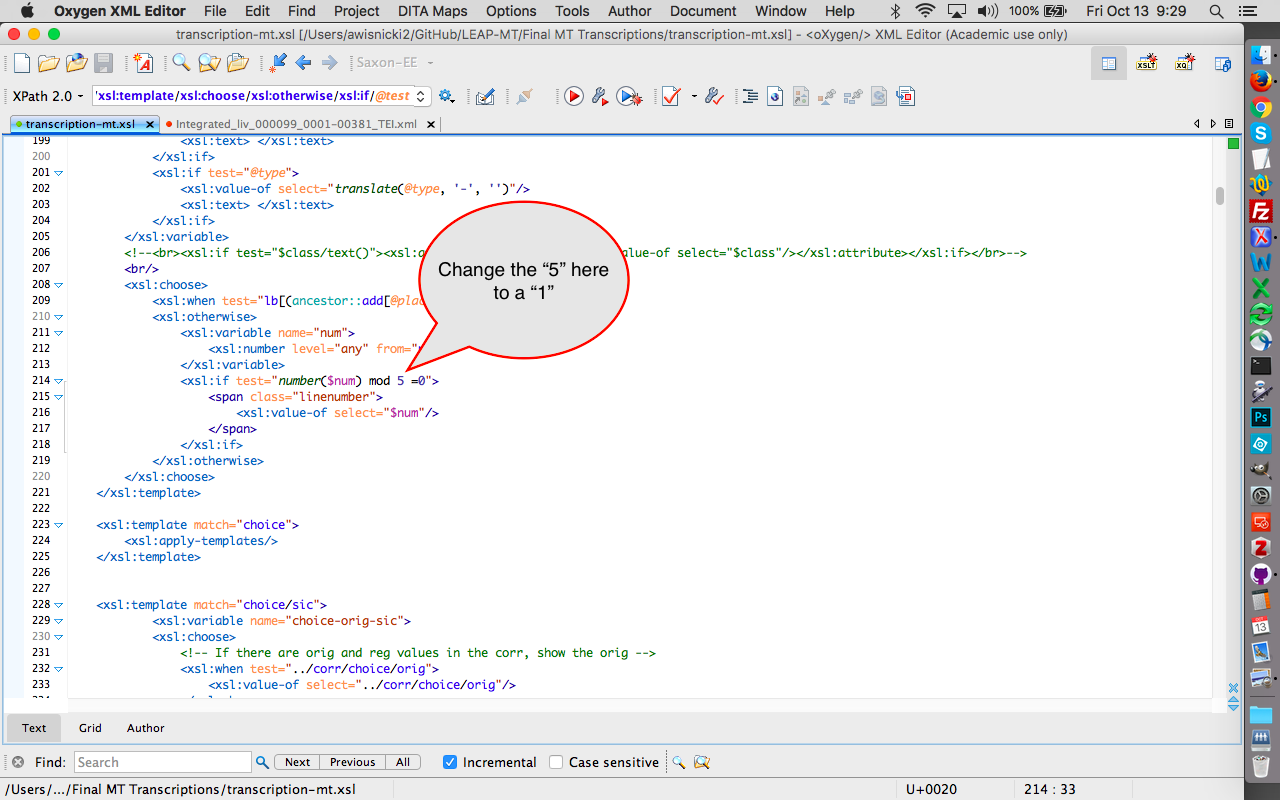Click the list-all-tabs icon
This screenshot has width=1280, height=800.
tap(1230, 124)
